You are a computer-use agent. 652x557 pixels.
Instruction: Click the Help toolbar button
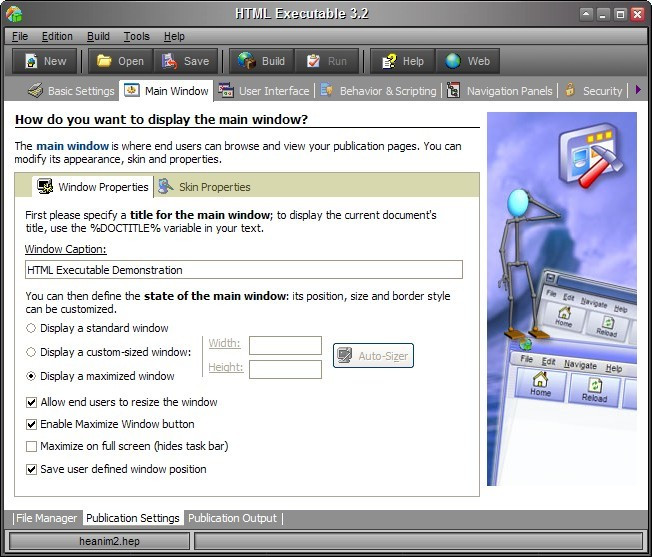[x=403, y=61]
